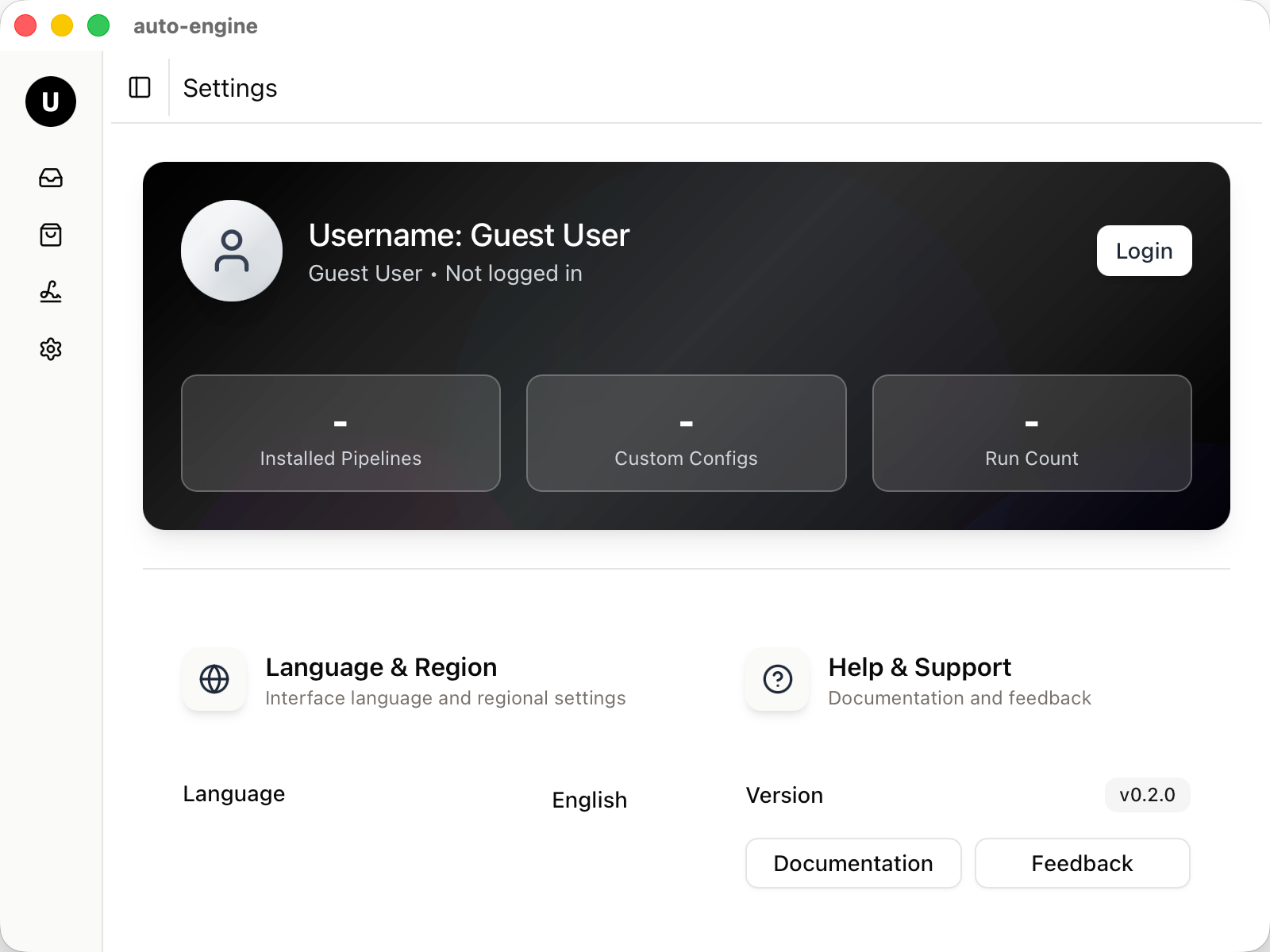This screenshot has width=1270, height=952.
Task: Select the Run Count stat card
Action: pyautogui.click(x=1031, y=433)
